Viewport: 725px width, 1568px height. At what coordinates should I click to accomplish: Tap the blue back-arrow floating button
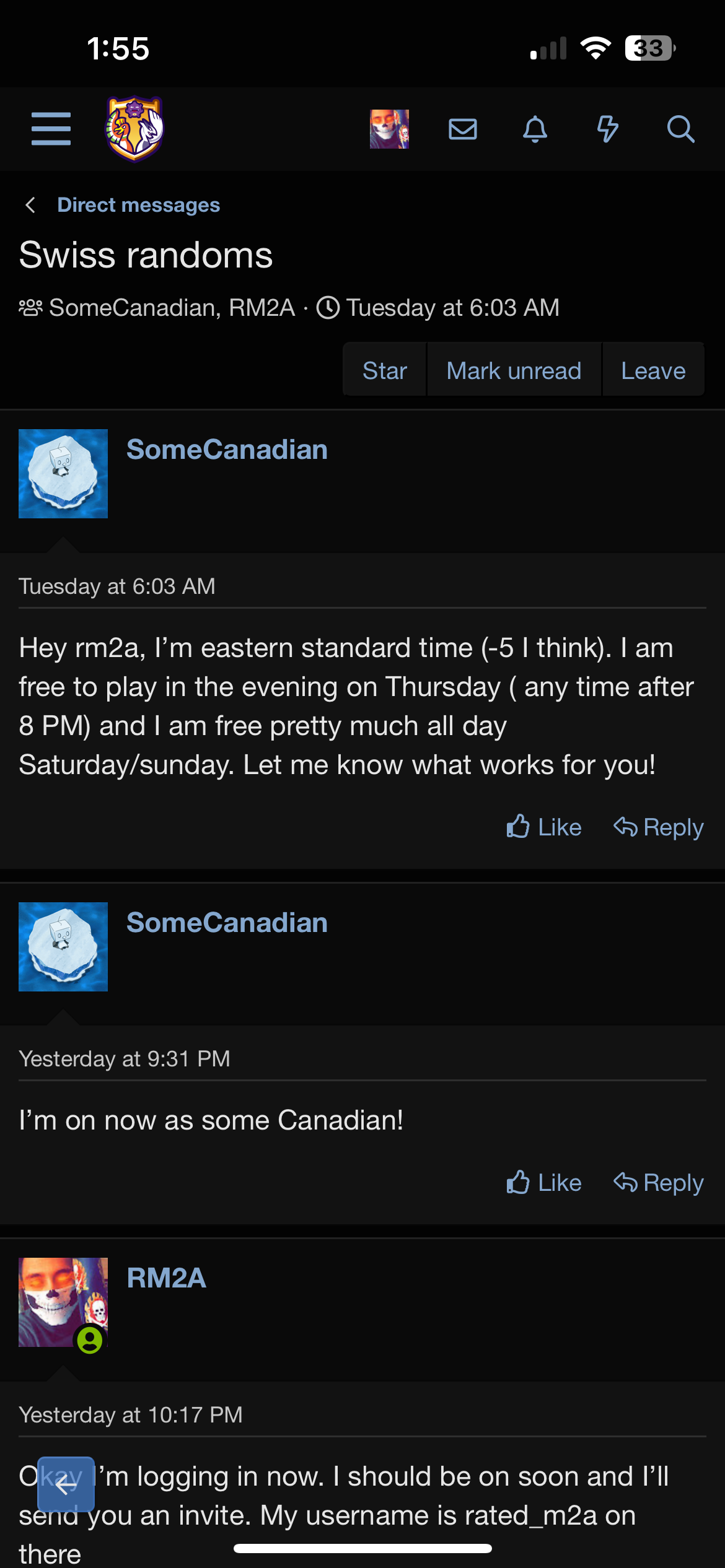coord(66,1484)
